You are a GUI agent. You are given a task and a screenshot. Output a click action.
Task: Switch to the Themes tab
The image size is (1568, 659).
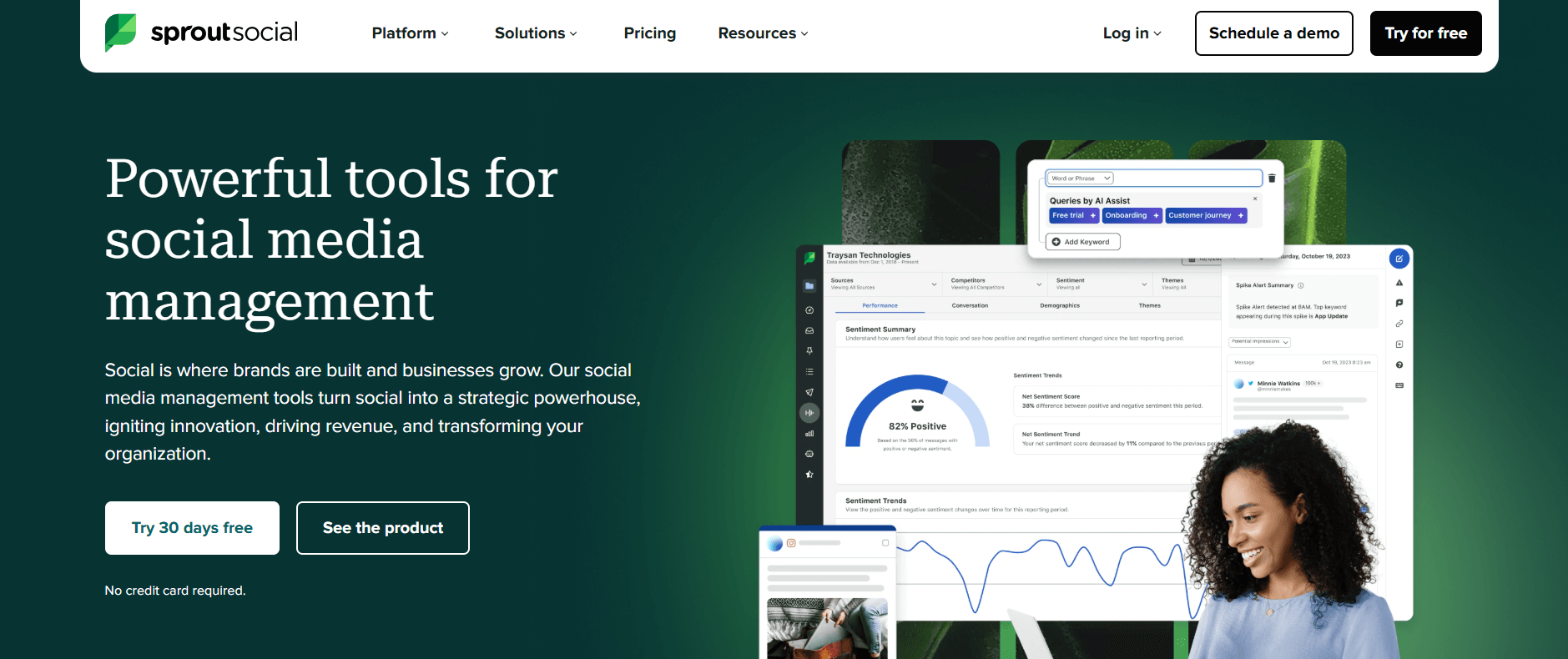coord(1150,305)
